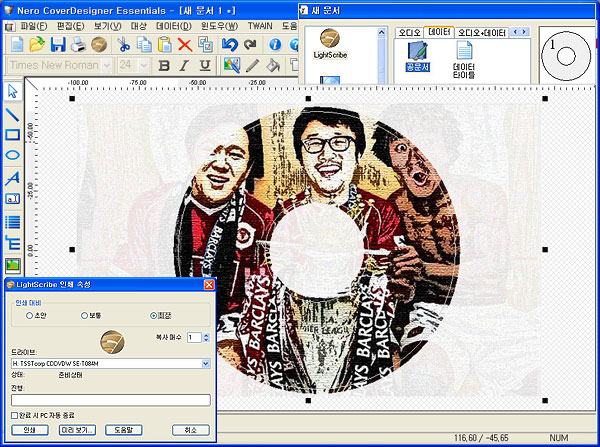
Task: Open the Times New Roman font dropdown
Action: click(x=107, y=65)
